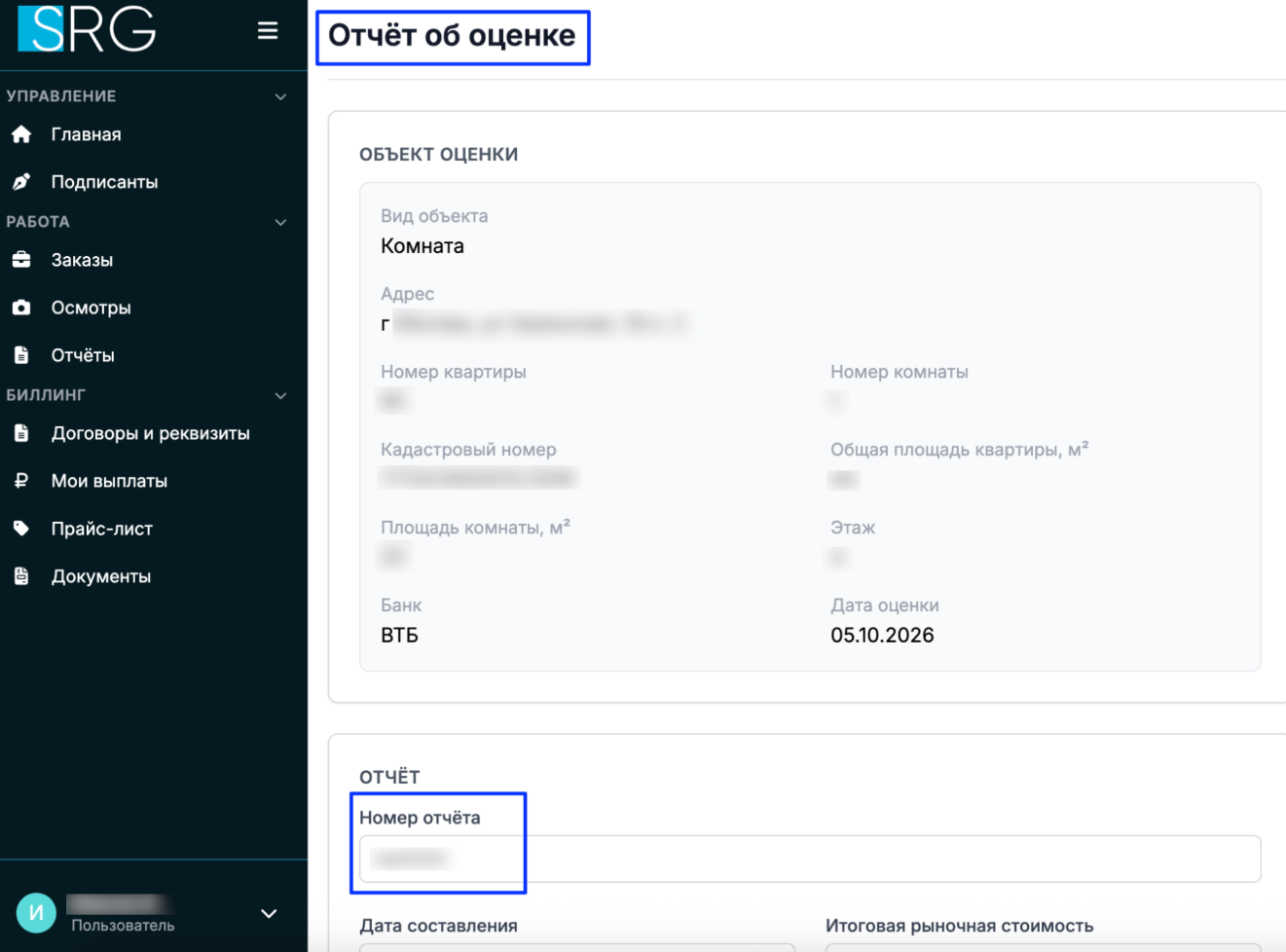This screenshot has height=952, width=1286.
Task: Click the Кадастровый номер label
Action: [x=468, y=450]
